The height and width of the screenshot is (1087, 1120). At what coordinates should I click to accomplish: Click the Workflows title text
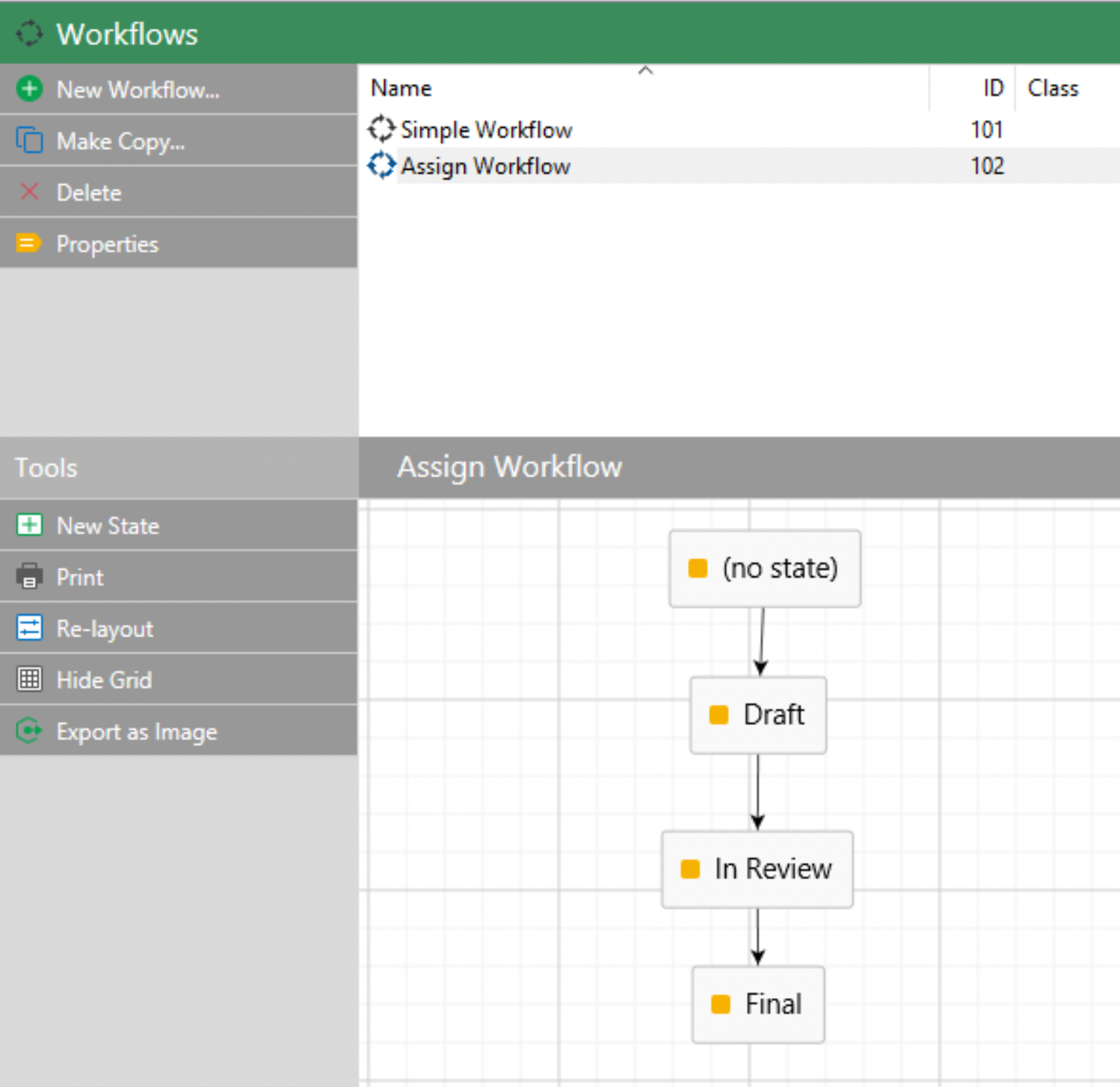coord(127,34)
